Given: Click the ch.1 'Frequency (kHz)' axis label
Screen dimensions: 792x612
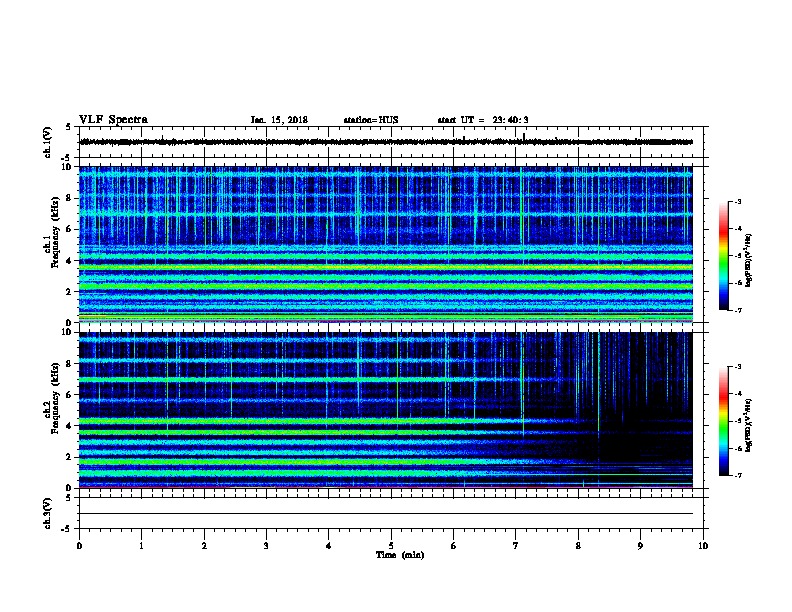Looking at the screenshot, I should pyautogui.click(x=55, y=232).
